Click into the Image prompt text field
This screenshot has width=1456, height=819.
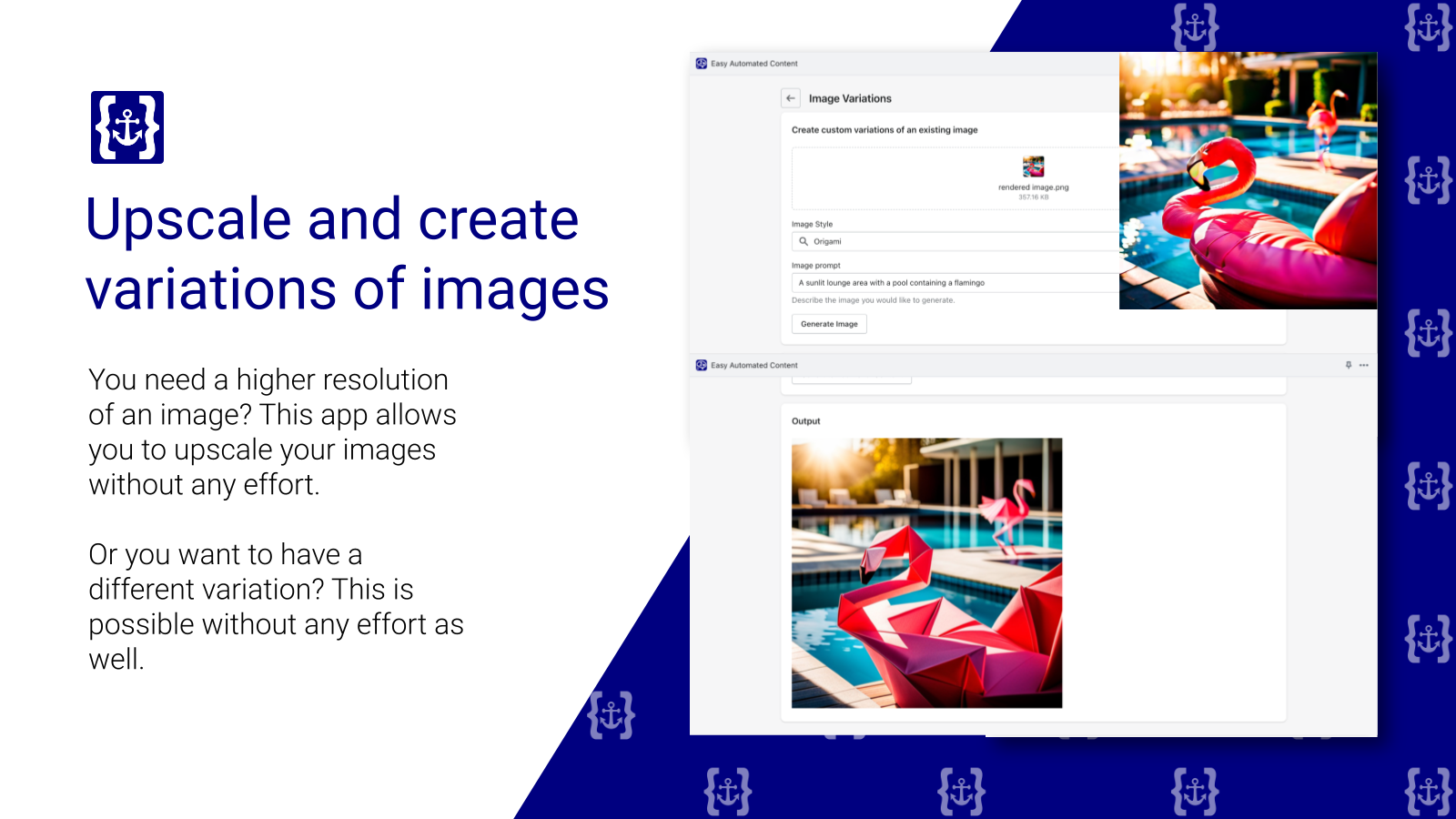[x=955, y=283]
